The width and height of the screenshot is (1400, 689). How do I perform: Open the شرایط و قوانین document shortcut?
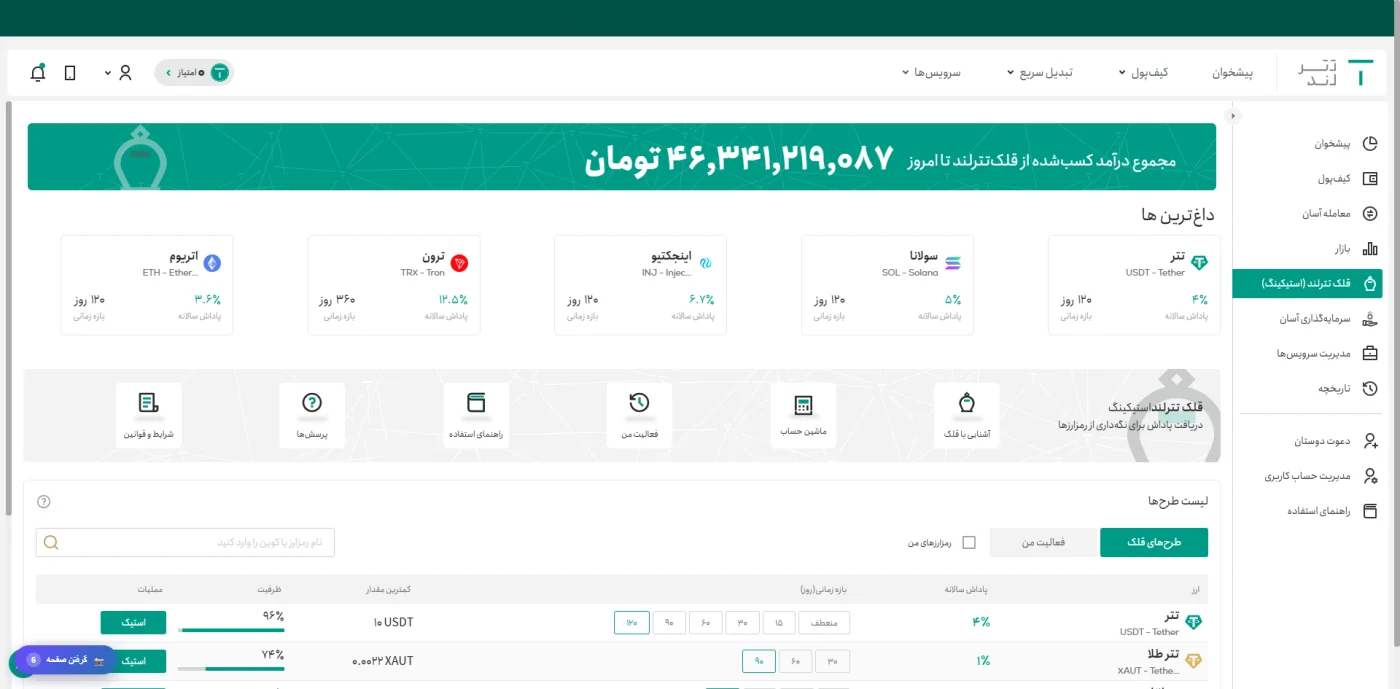[149, 415]
